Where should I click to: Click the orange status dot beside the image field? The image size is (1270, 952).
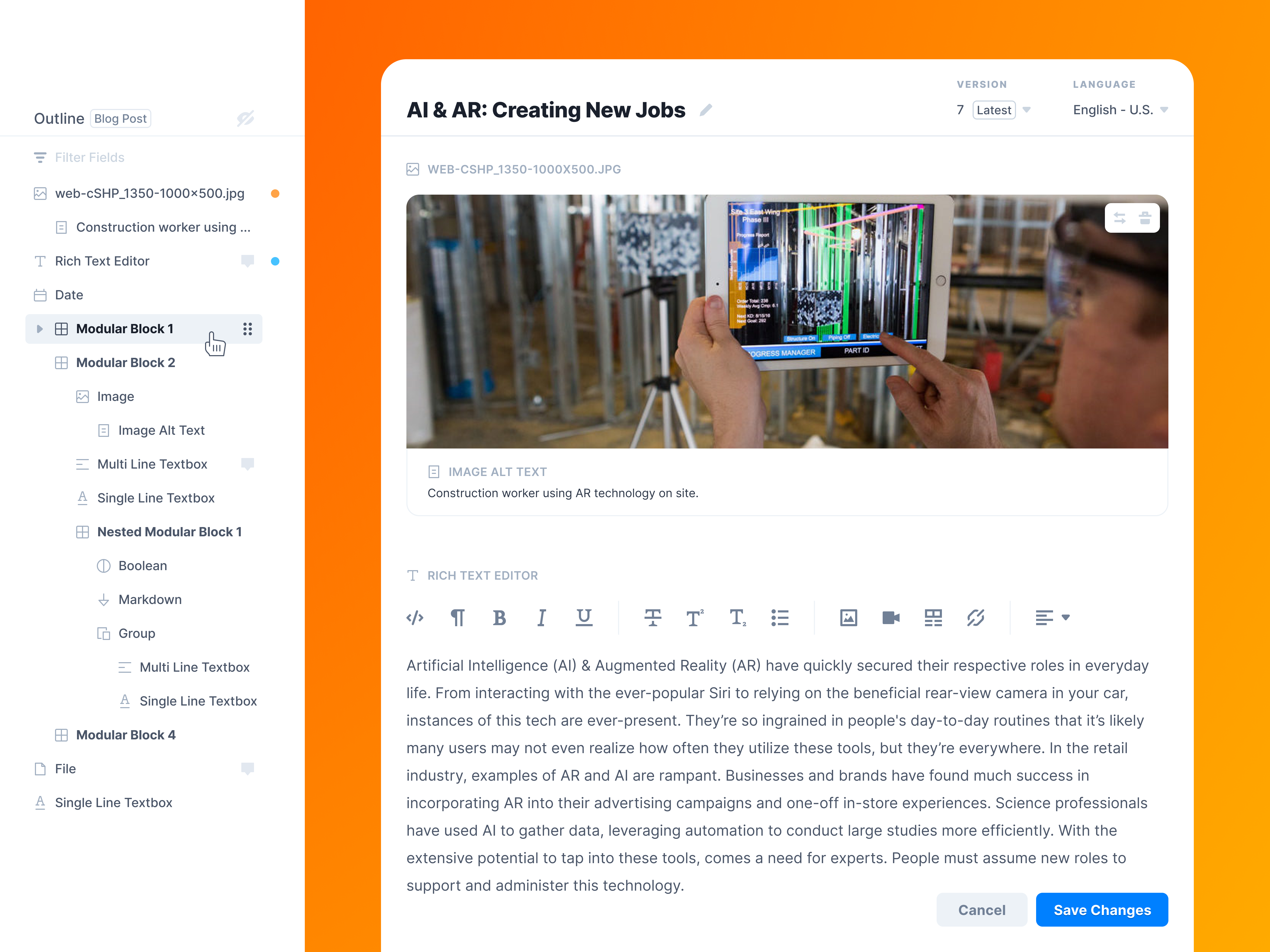(x=275, y=193)
